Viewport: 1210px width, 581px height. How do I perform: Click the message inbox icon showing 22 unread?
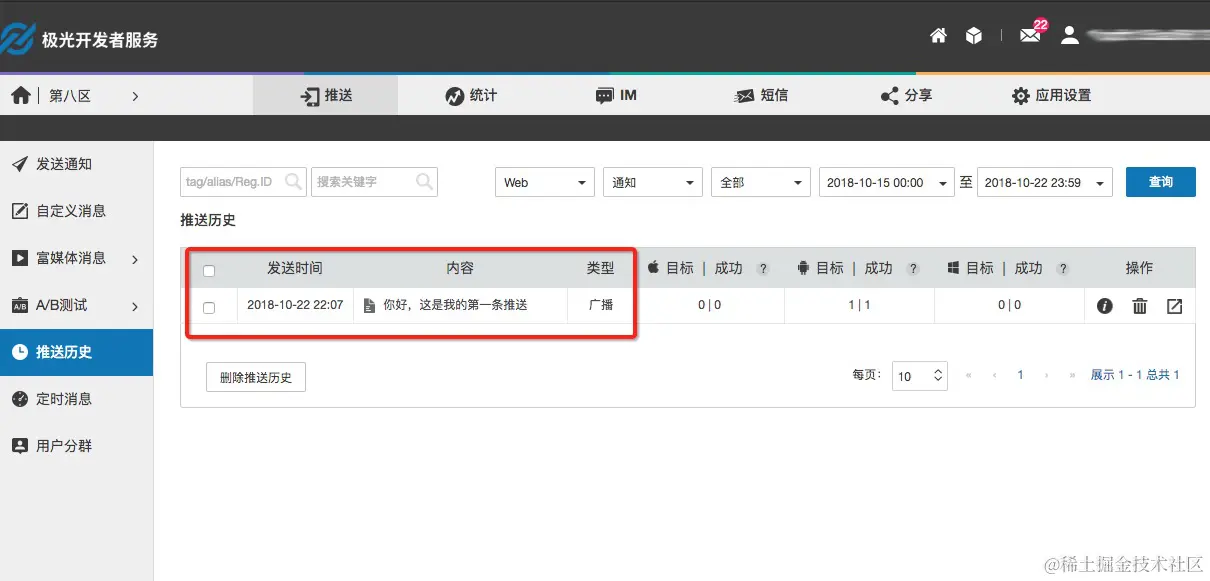[x=1030, y=34]
